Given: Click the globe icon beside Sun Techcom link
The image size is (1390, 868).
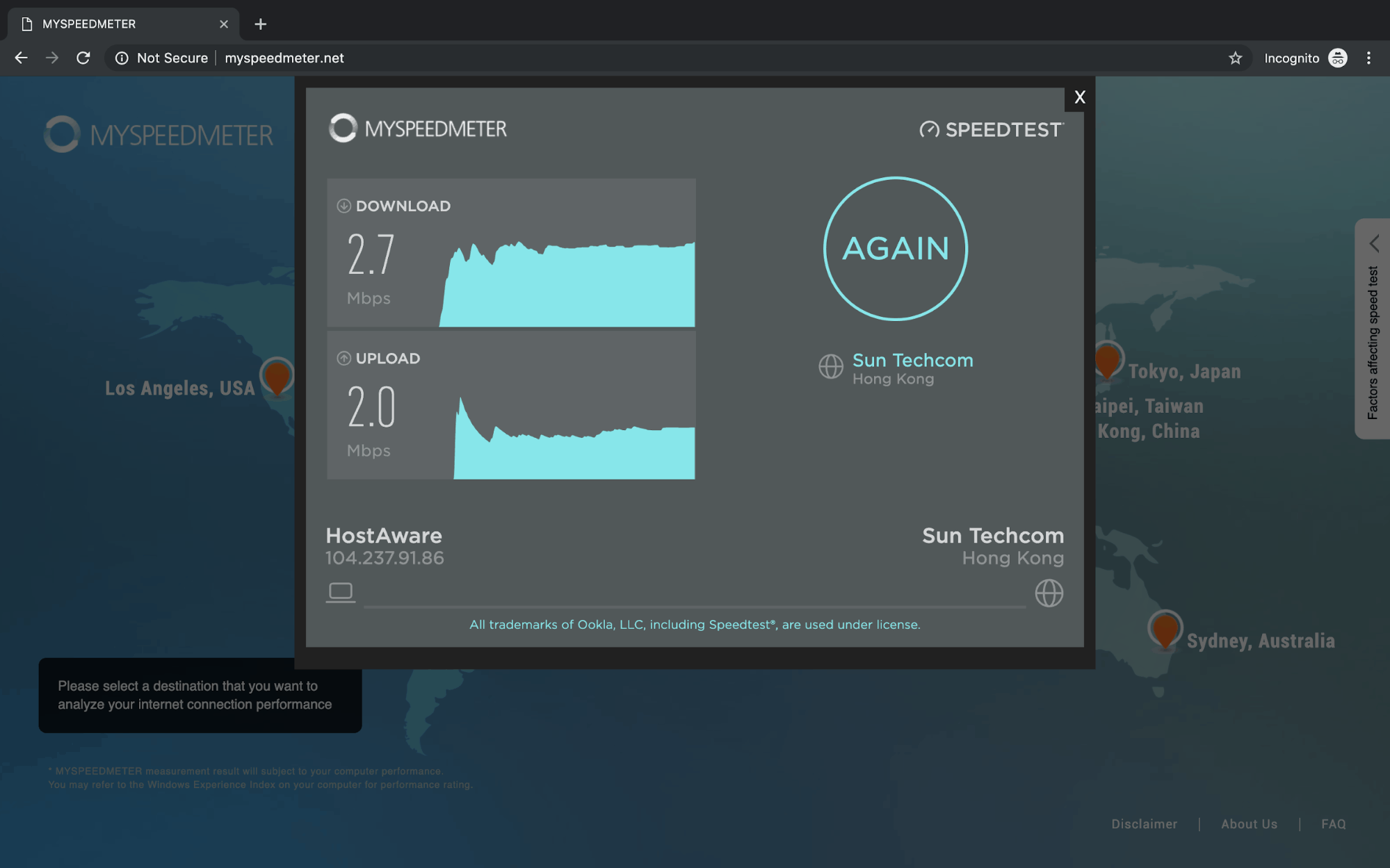Looking at the screenshot, I should pyautogui.click(x=831, y=366).
